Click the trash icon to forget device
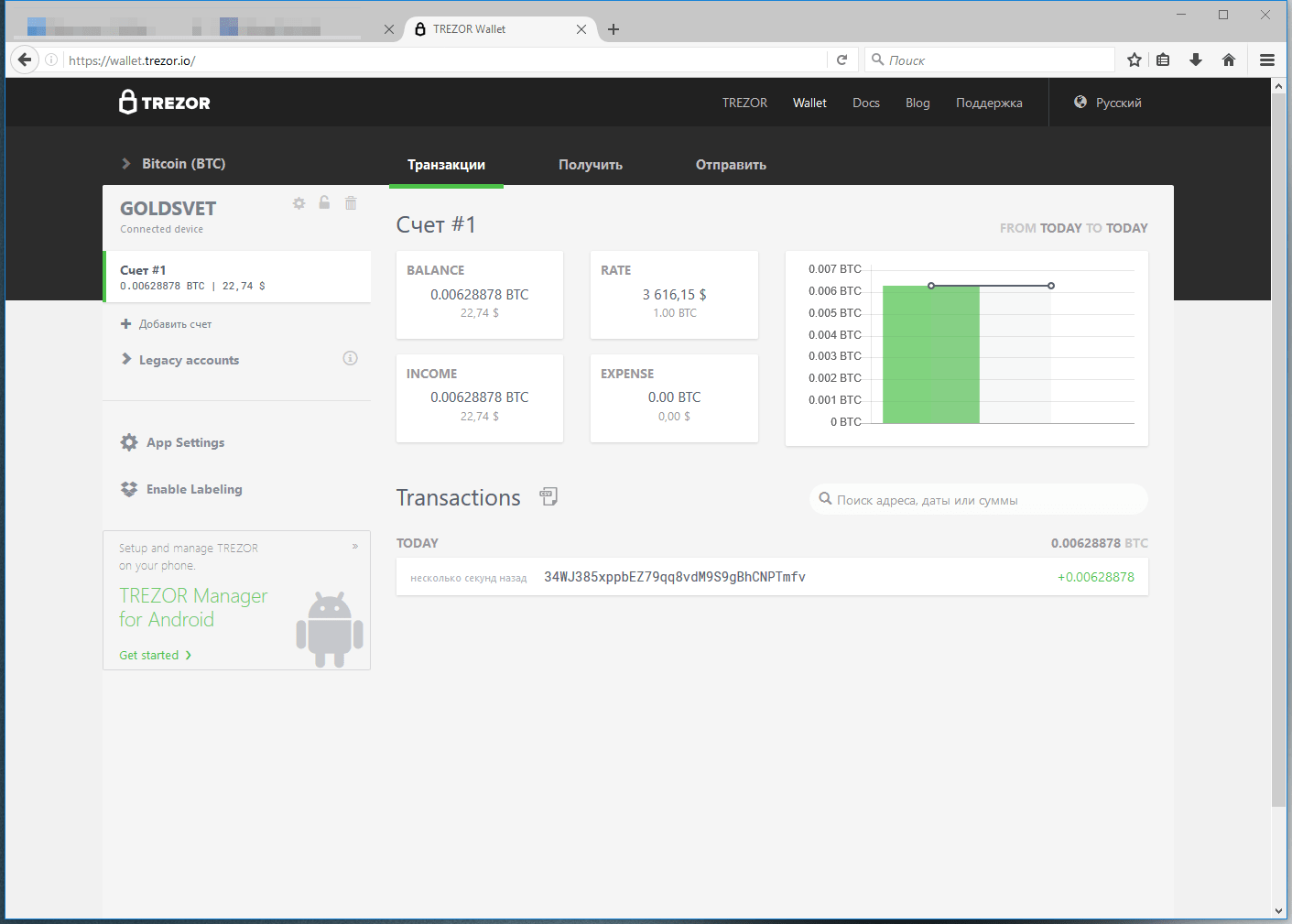 click(x=351, y=202)
